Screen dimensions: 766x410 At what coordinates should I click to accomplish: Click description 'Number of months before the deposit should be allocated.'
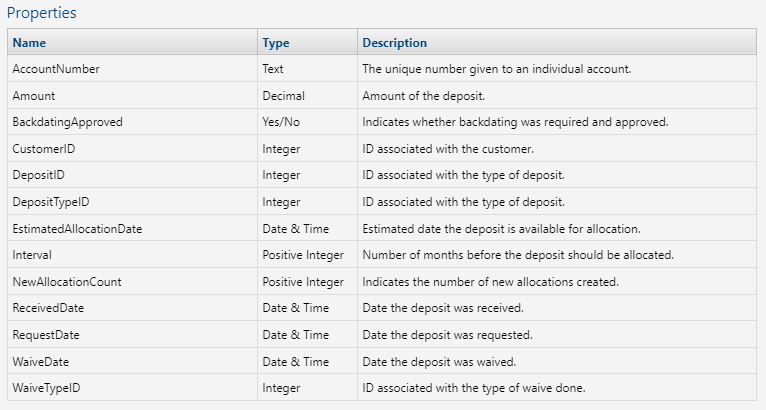518,255
